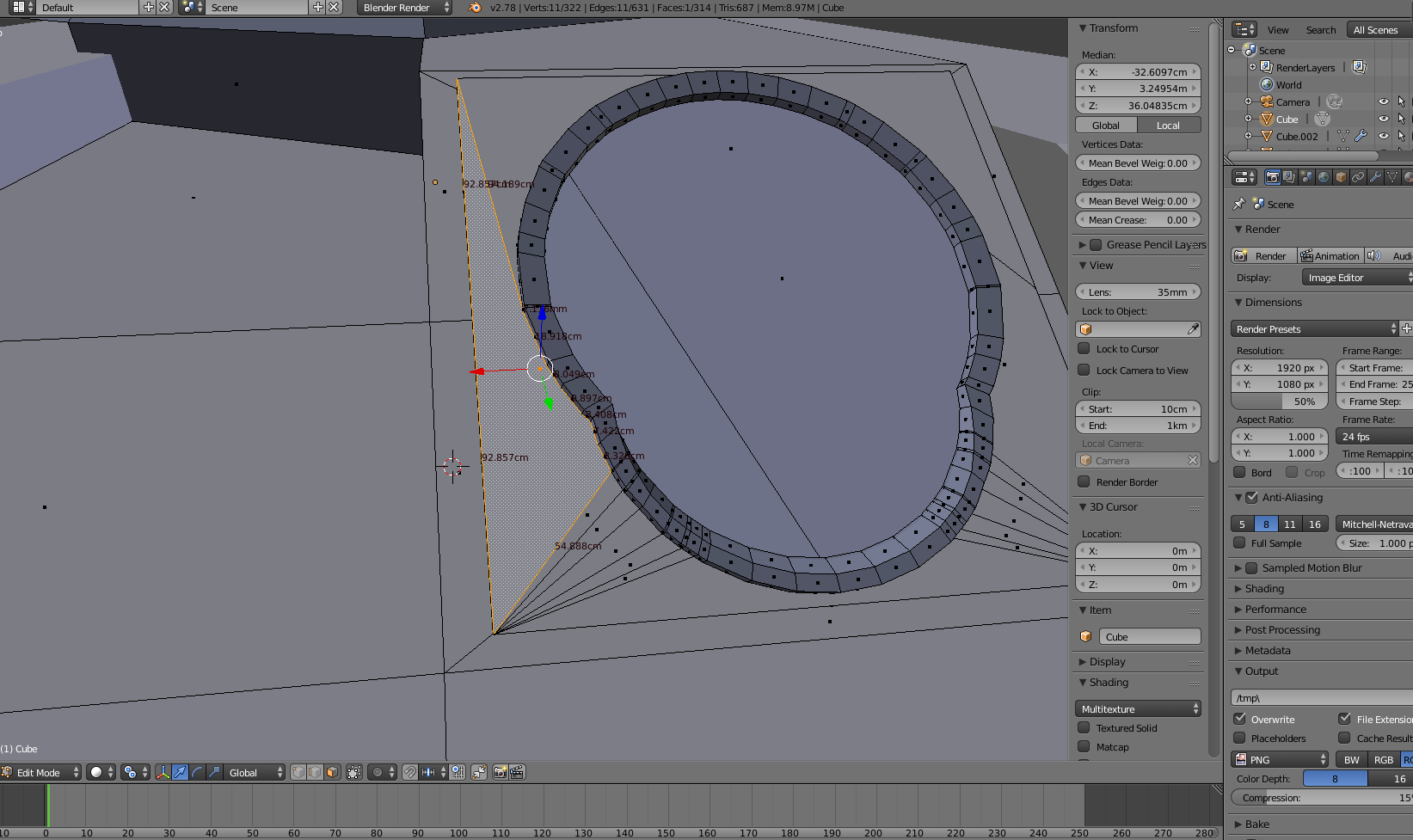This screenshot has width=1413, height=840.
Task: Switch transform to the Local tab
Action: (1168, 126)
